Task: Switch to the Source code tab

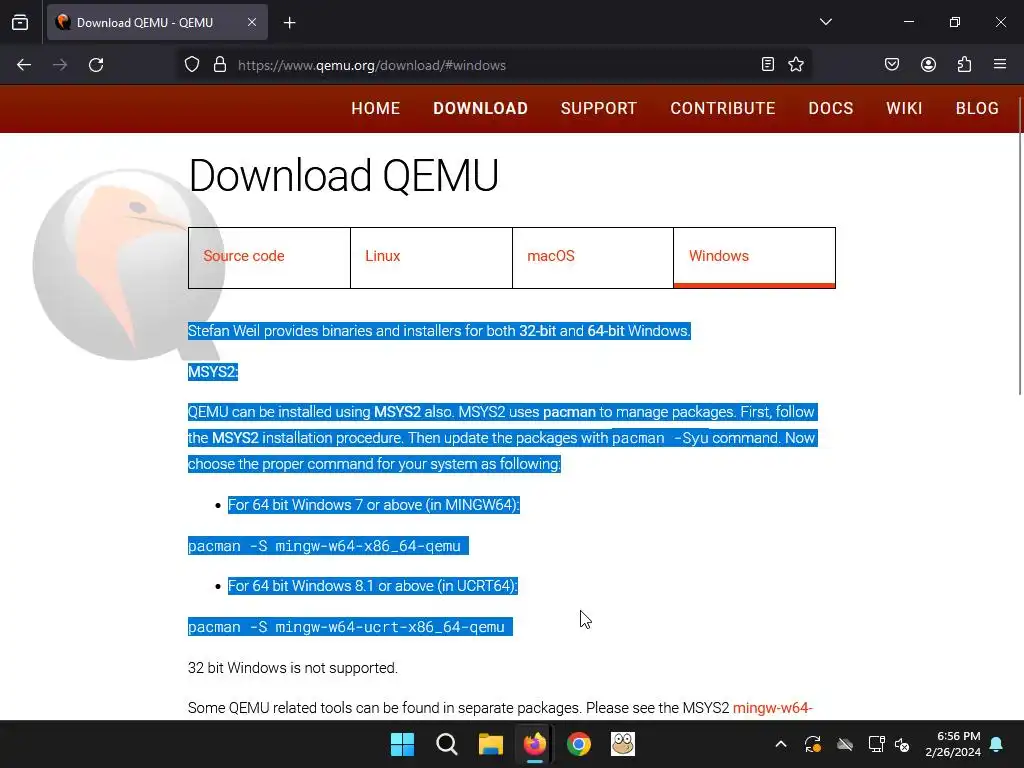Action: click(269, 257)
